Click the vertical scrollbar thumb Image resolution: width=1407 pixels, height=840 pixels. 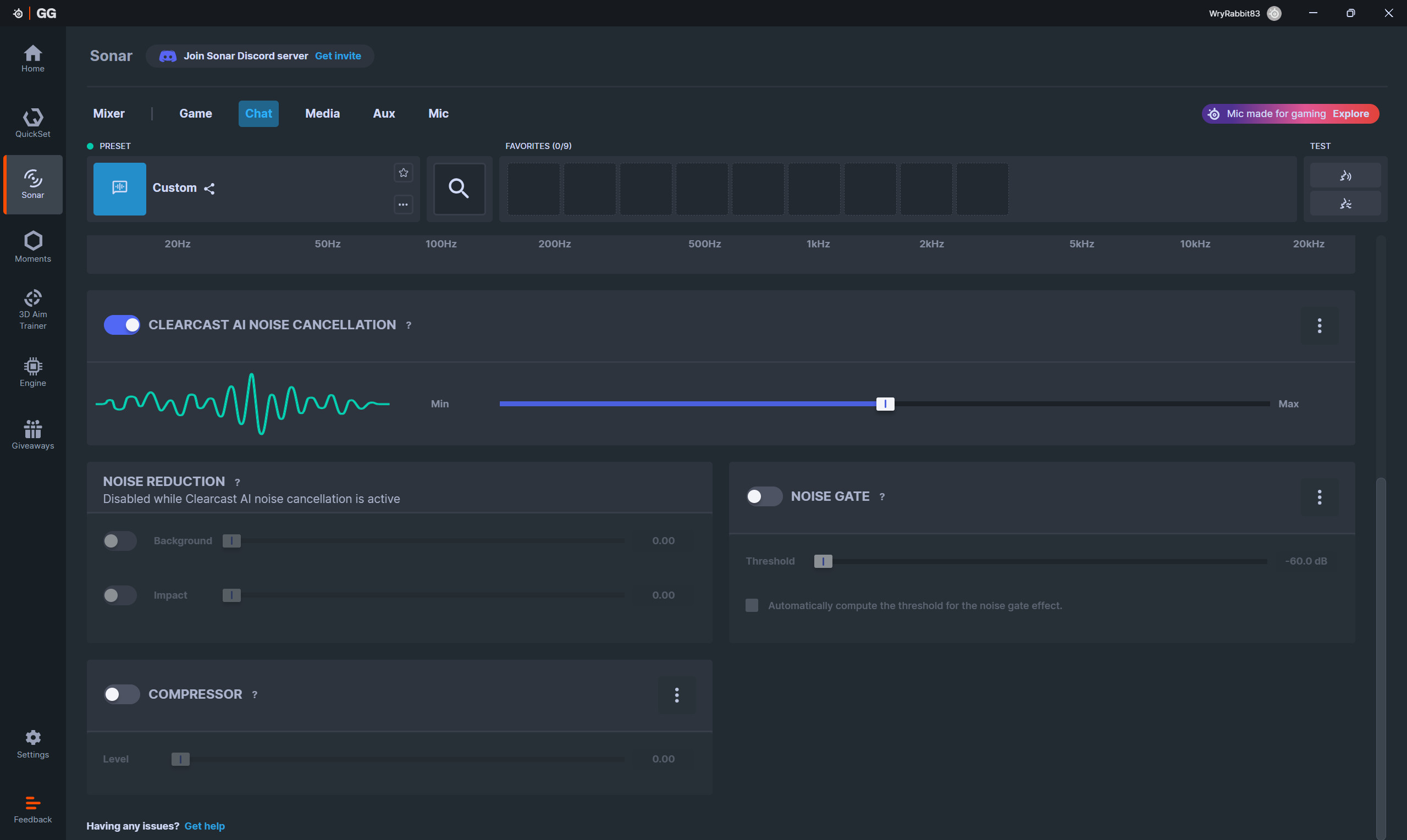[x=1381, y=658]
